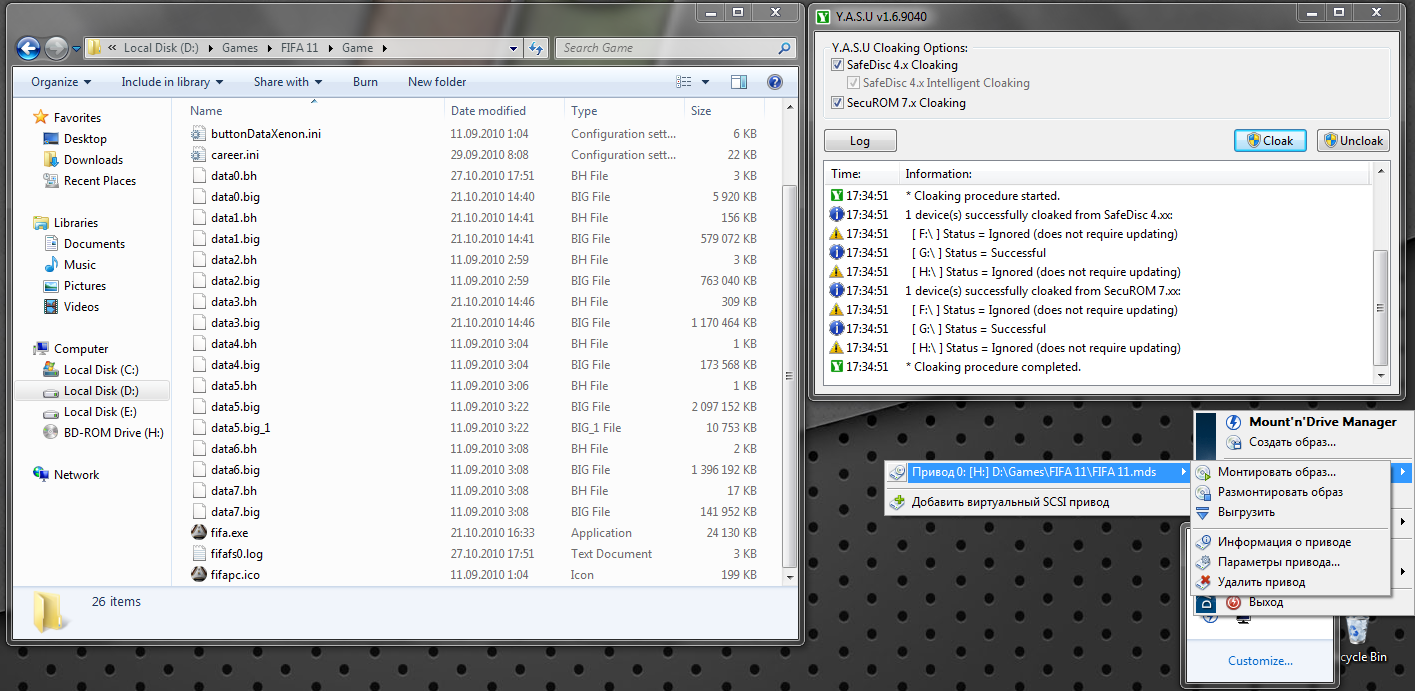Select the buttonDataXenon.ini file row

pyautogui.click(x=476, y=134)
